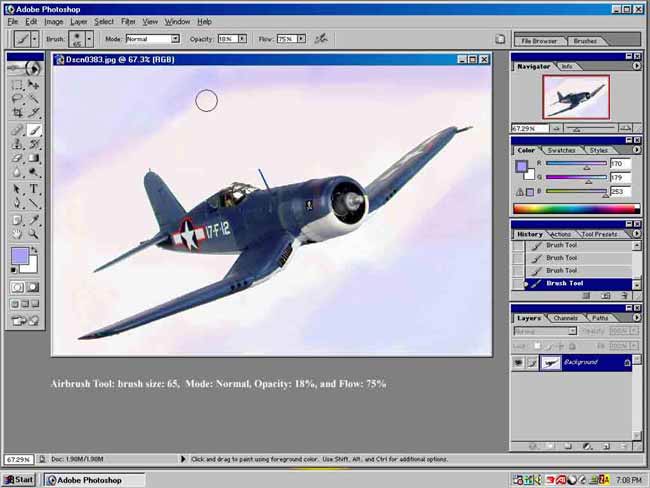Open the Image menu
The image size is (650, 488).
tap(54, 22)
